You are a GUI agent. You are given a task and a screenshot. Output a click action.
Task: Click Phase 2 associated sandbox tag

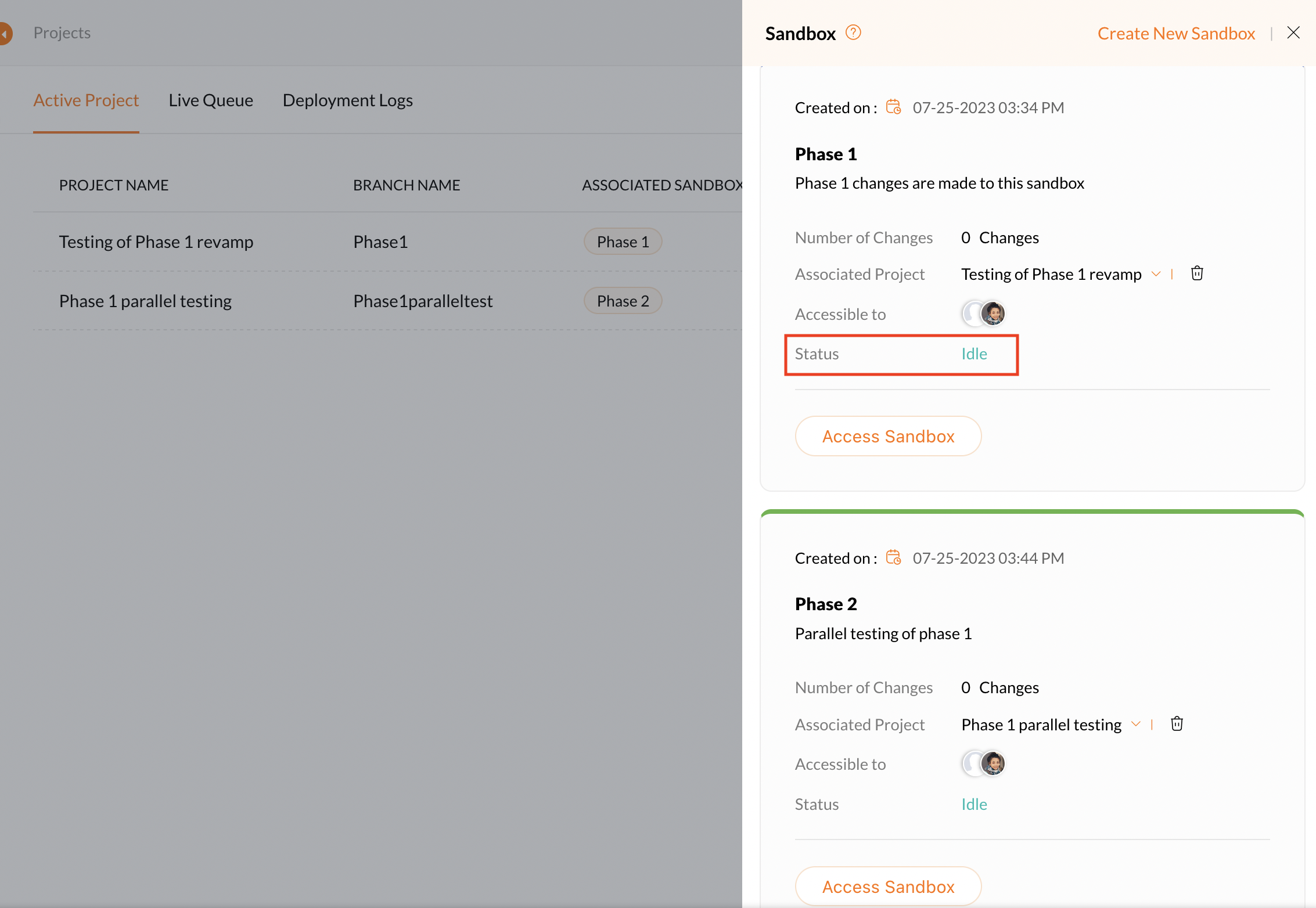click(x=623, y=301)
